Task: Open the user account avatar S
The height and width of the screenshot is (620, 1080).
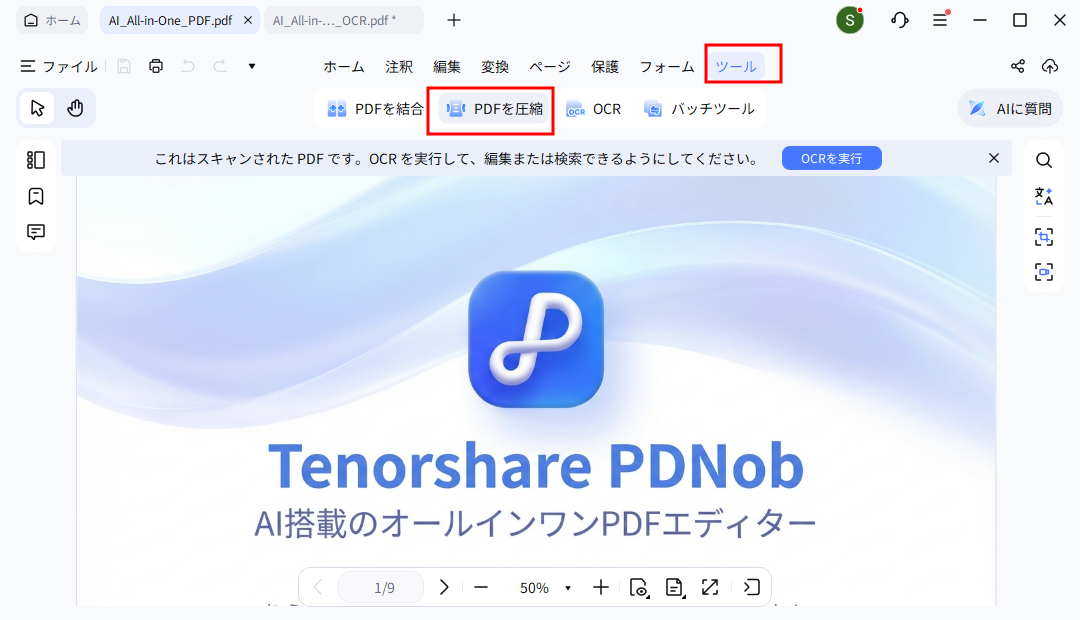Action: pos(849,21)
